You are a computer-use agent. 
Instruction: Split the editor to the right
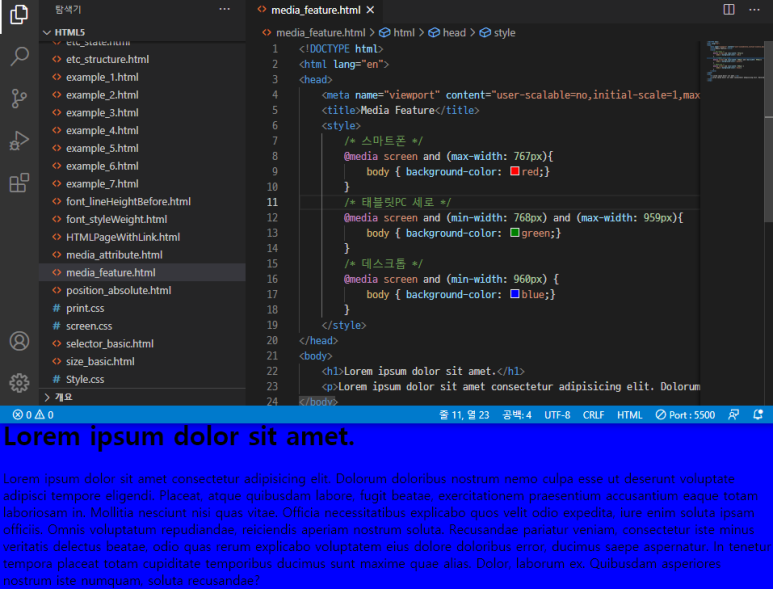pos(729,9)
